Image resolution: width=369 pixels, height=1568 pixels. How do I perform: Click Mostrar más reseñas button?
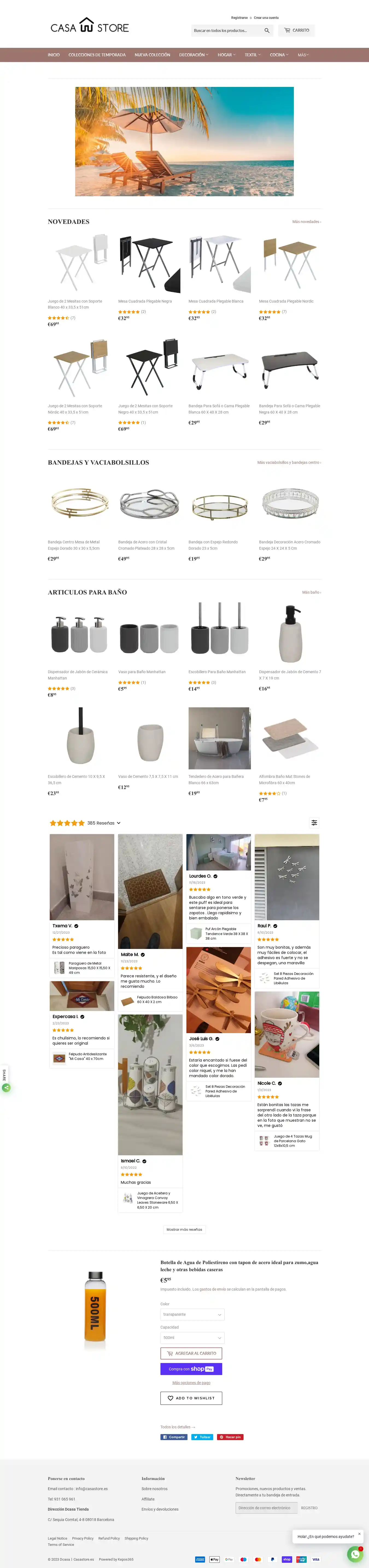click(184, 1229)
